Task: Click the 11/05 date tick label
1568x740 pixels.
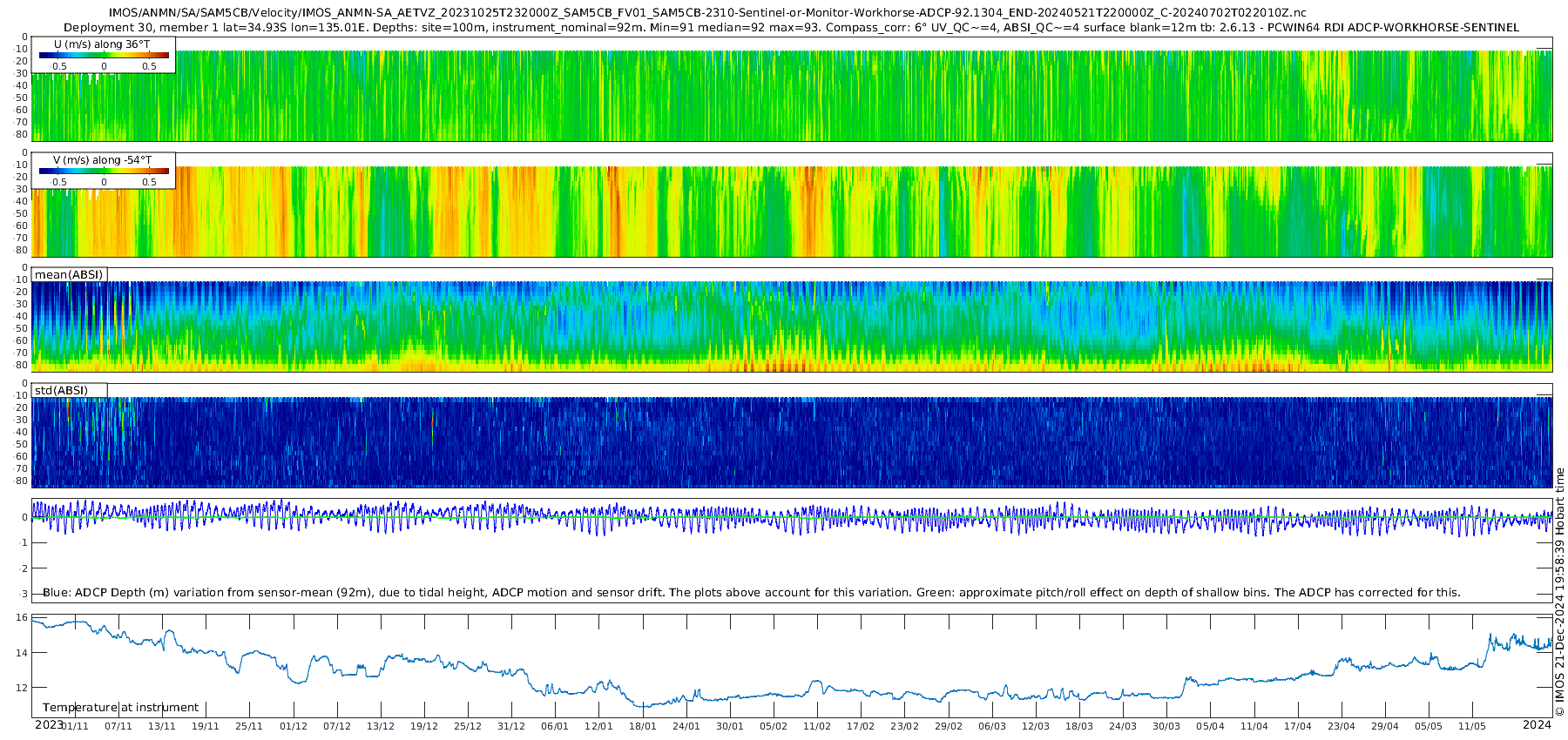Action: 1472,726
